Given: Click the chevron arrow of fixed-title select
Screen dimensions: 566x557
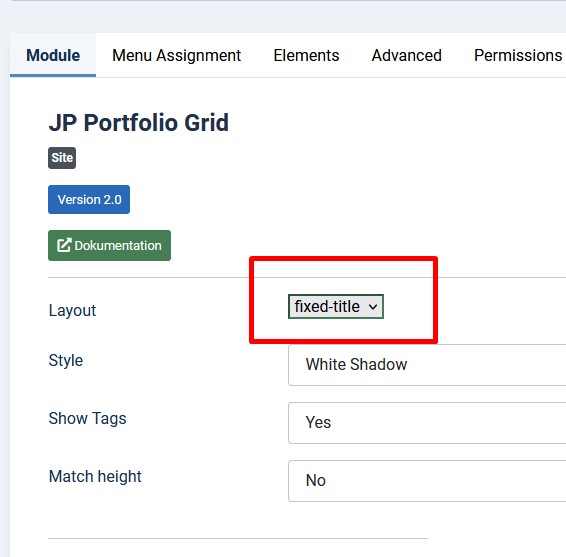Looking at the screenshot, I should (373, 307).
